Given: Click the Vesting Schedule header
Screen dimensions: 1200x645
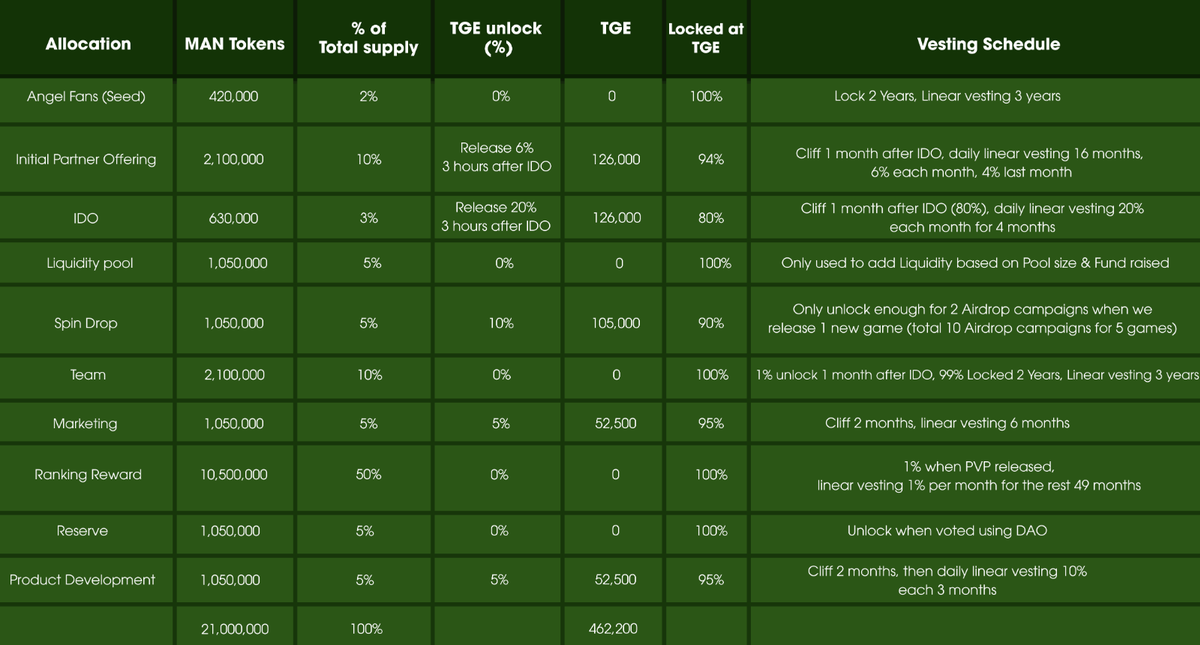Looking at the screenshot, I should tap(987, 44).
